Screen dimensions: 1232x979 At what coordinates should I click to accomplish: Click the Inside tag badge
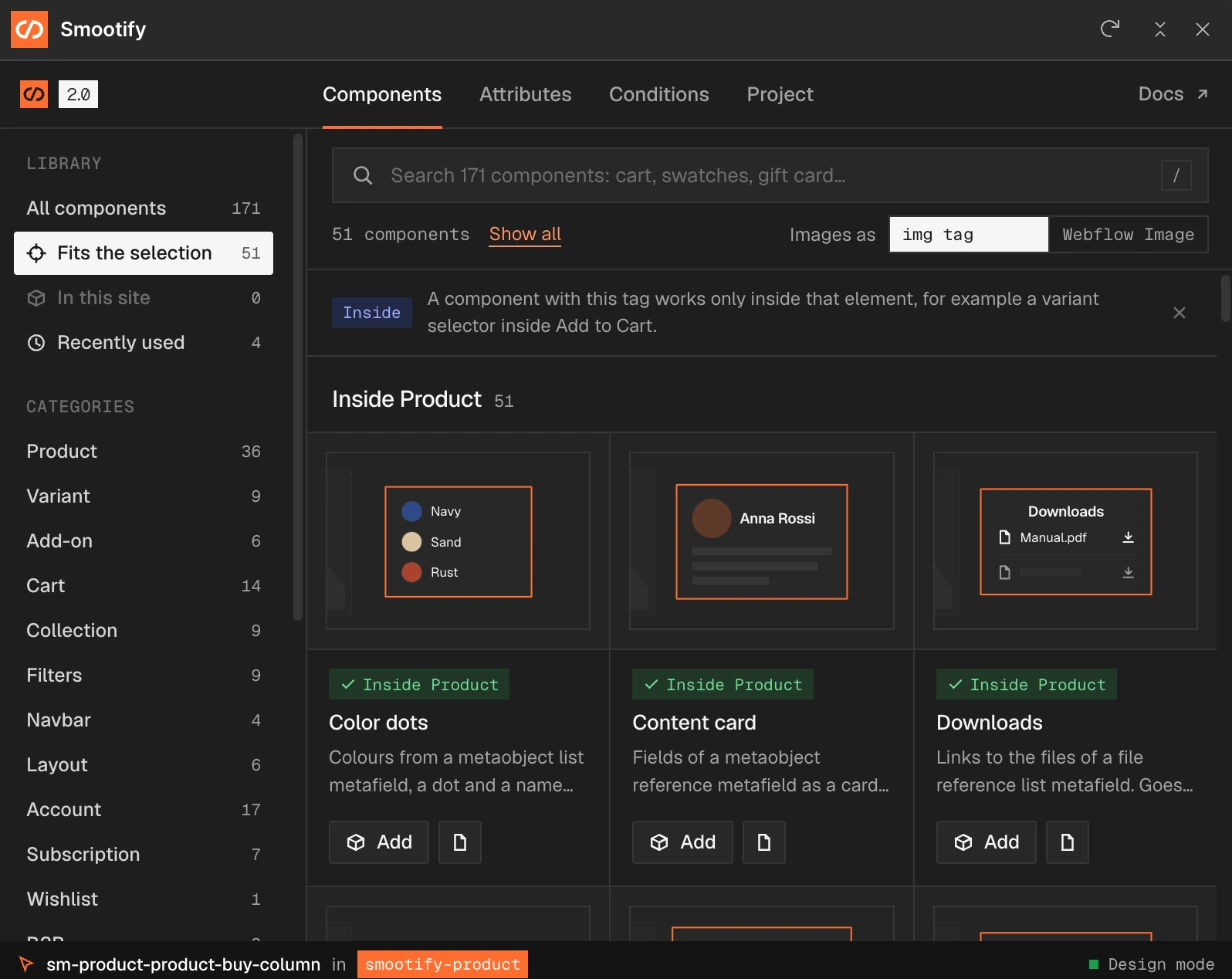[372, 313]
